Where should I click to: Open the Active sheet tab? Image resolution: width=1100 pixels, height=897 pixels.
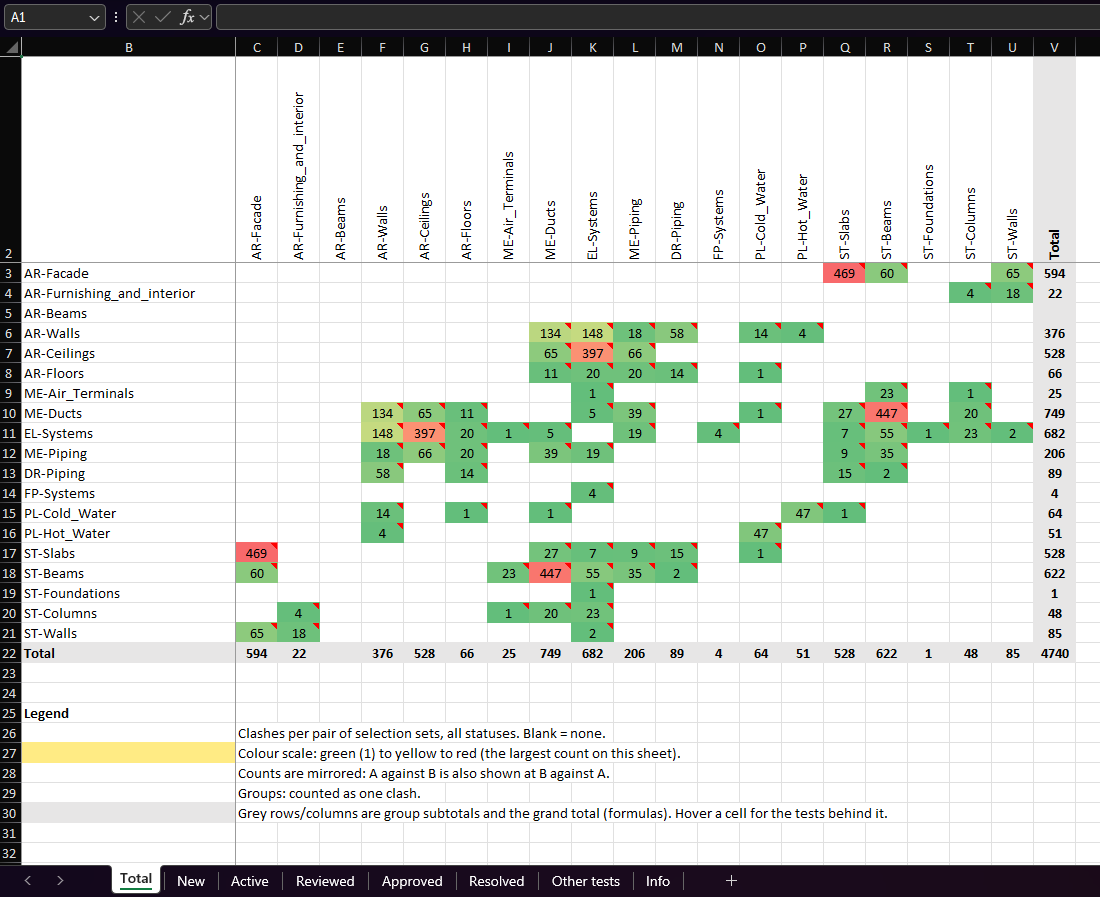(250, 881)
